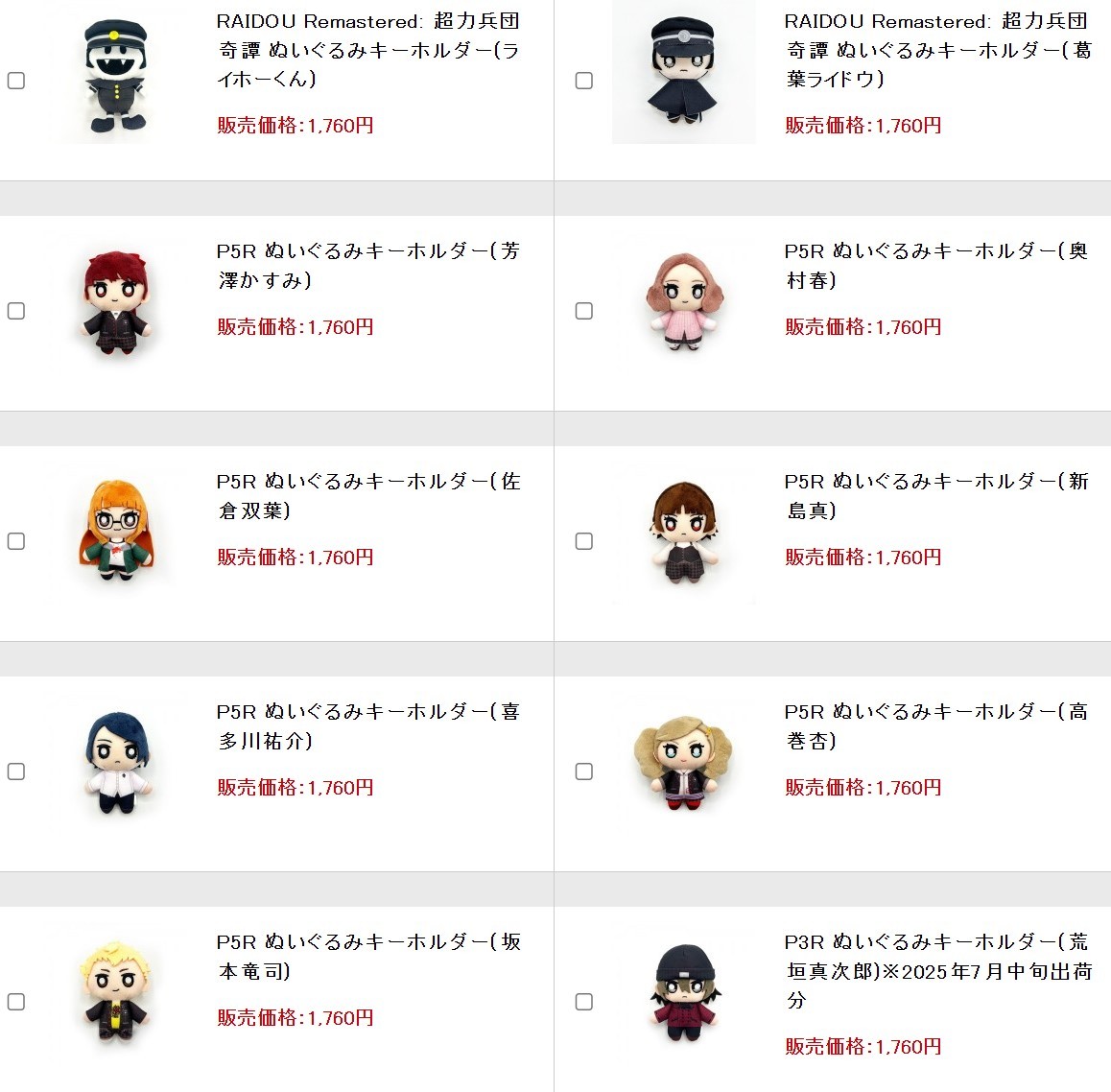This screenshot has height=1092, width=1111.
Task: Click the beanie-wearing 荒垣真次郎 plush thumbnail
Action: click(684, 993)
